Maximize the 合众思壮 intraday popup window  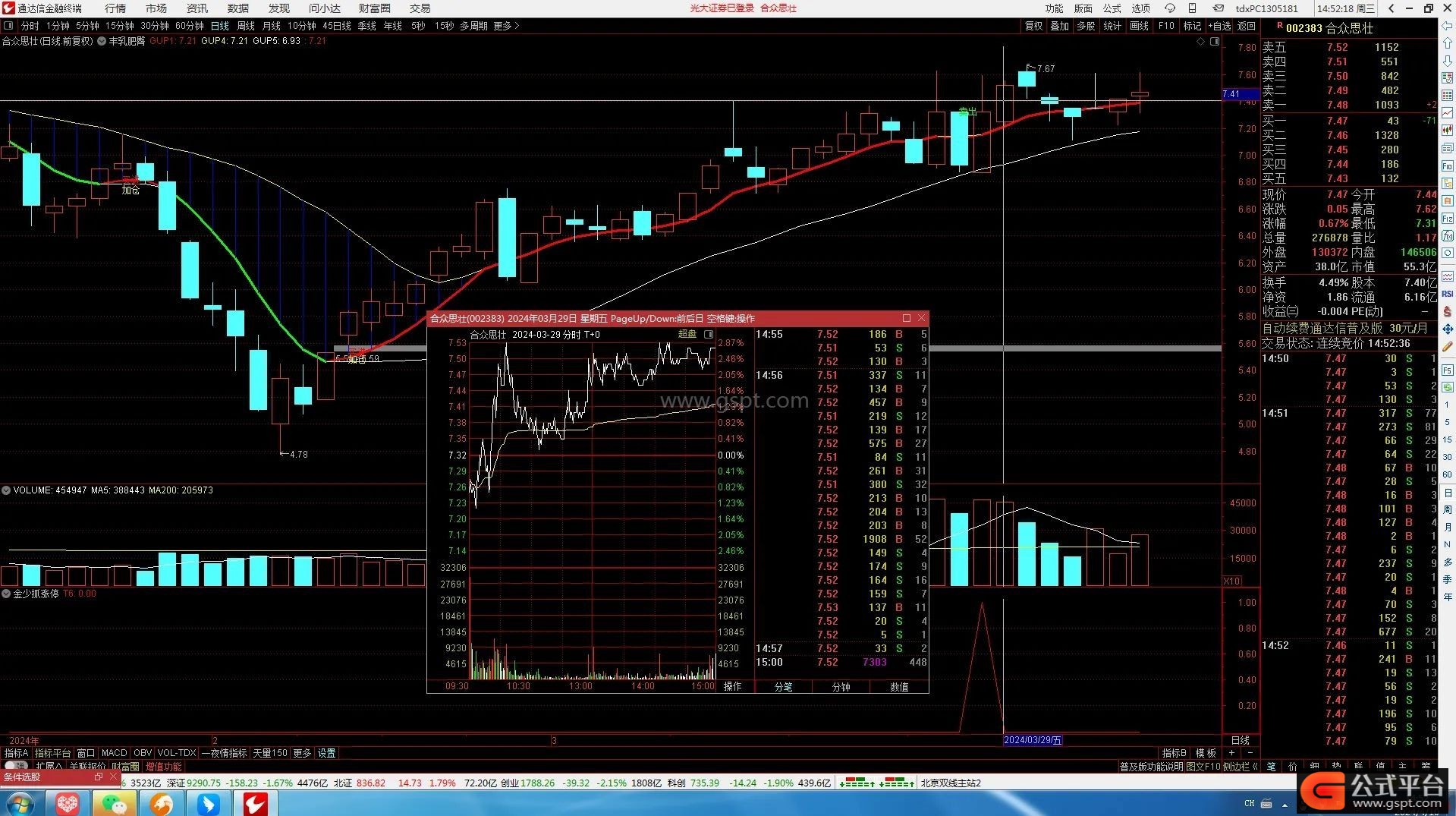pos(906,318)
